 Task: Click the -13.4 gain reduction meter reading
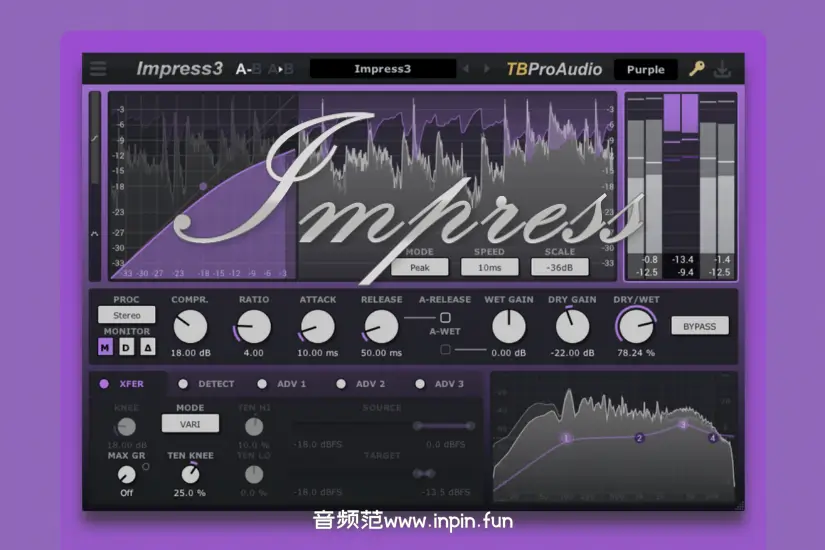pos(682,259)
